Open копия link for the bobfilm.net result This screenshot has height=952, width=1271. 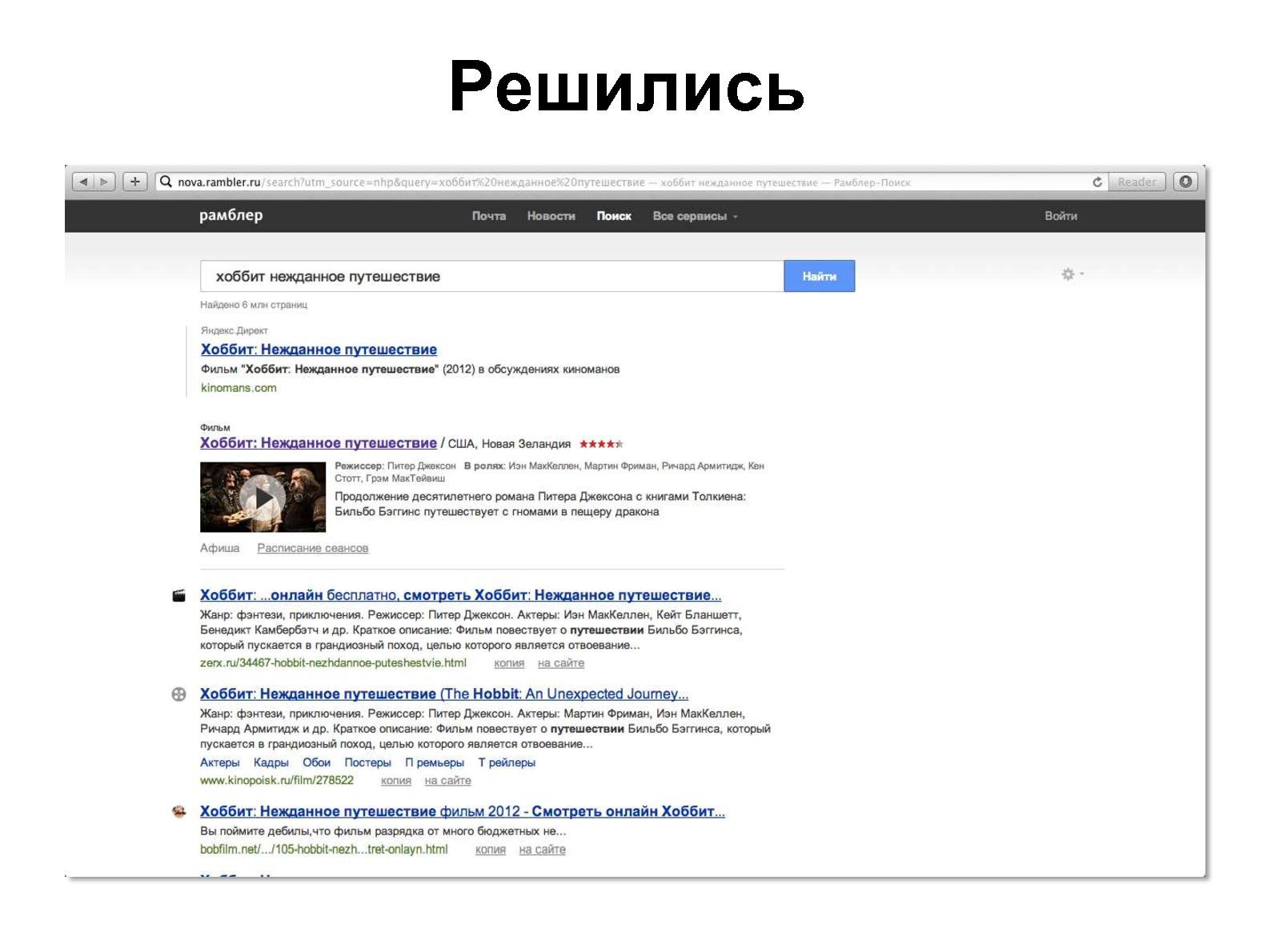point(490,850)
